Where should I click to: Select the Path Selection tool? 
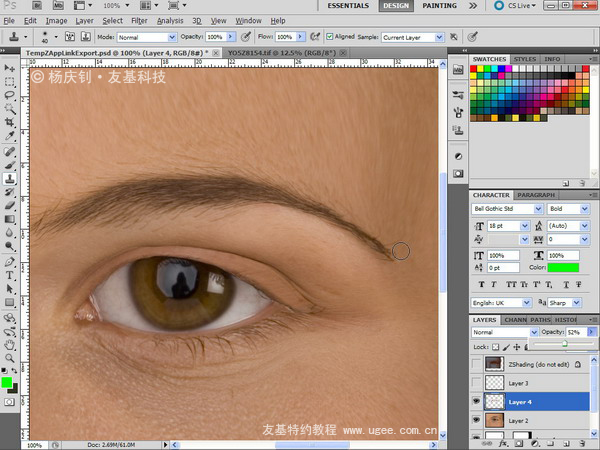tap(9, 289)
